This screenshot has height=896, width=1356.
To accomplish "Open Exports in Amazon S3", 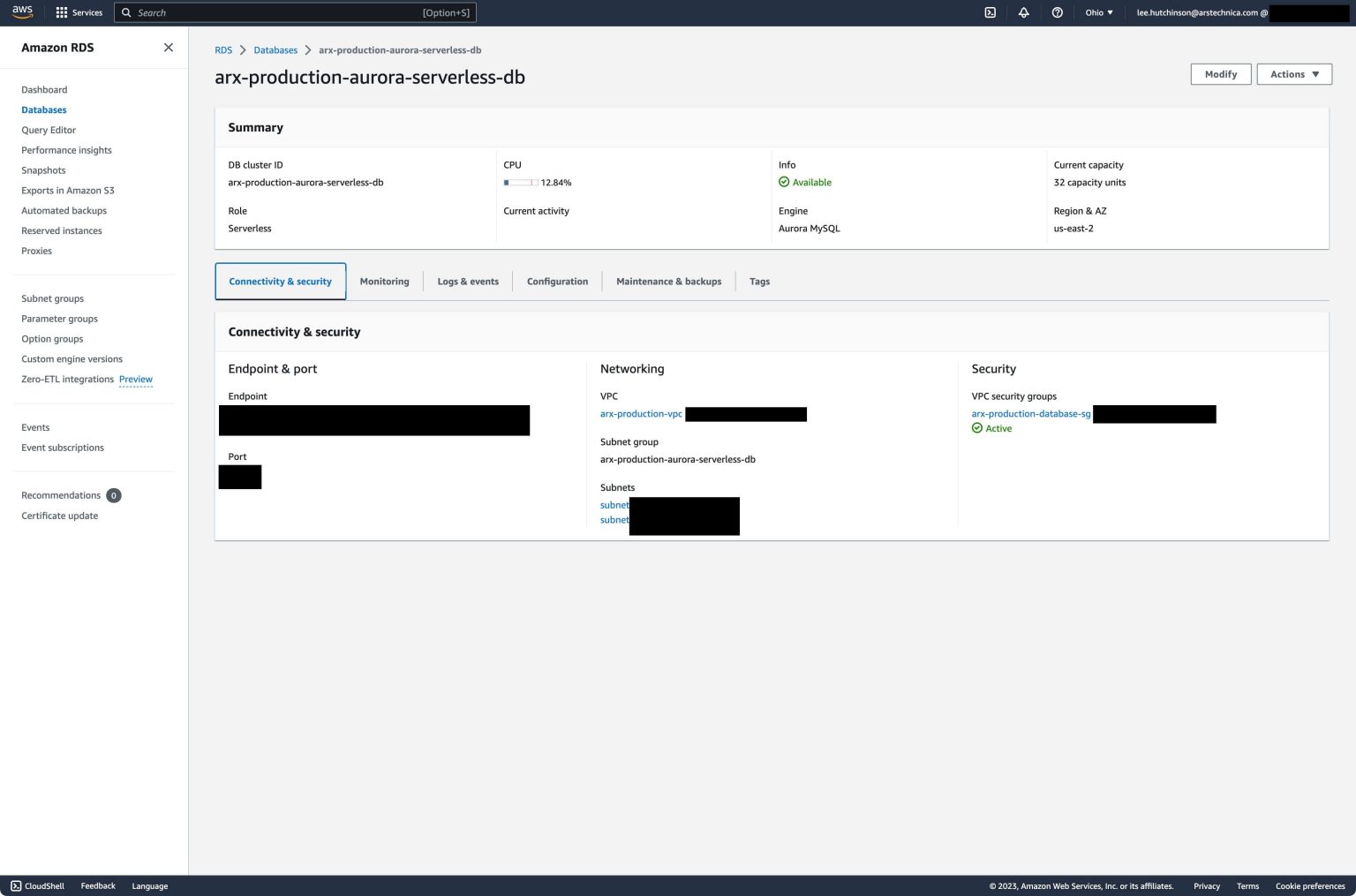I will (68, 191).
